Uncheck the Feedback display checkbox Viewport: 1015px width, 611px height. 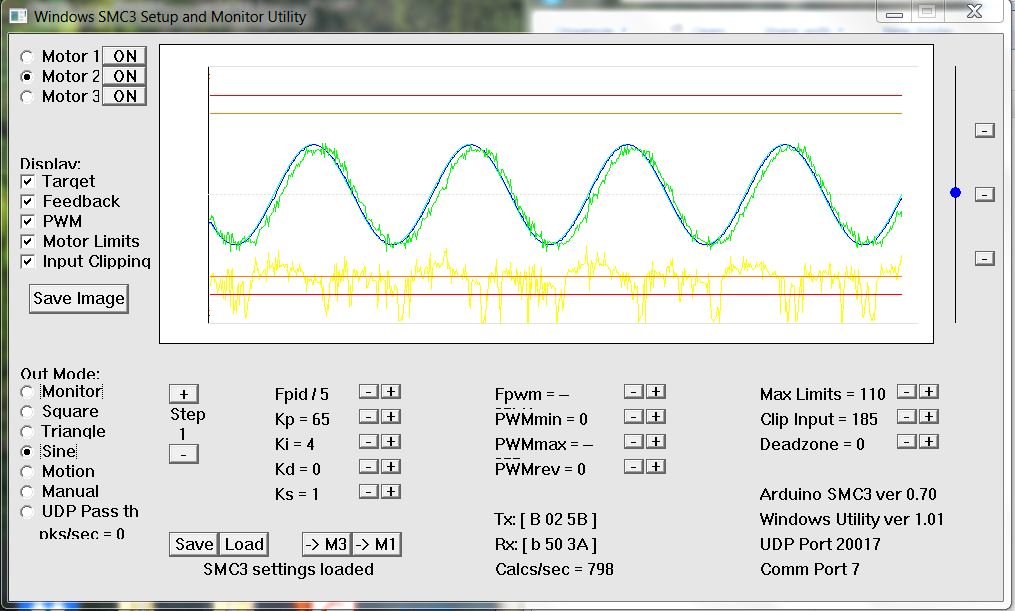(x=28, y=202)
